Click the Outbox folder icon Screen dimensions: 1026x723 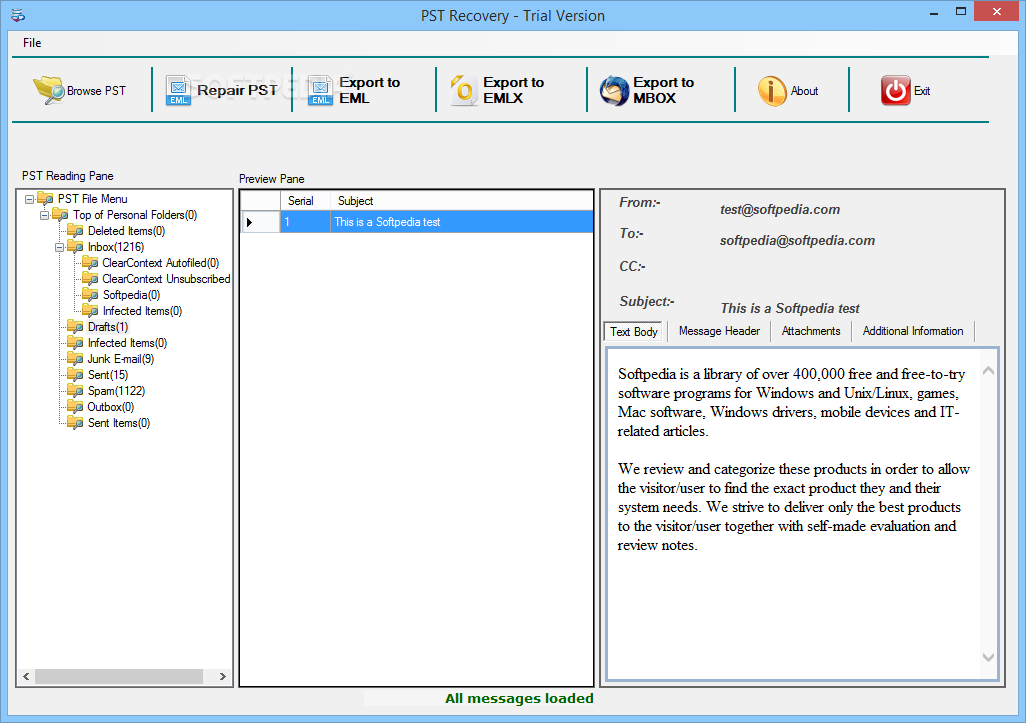point(76,407)
